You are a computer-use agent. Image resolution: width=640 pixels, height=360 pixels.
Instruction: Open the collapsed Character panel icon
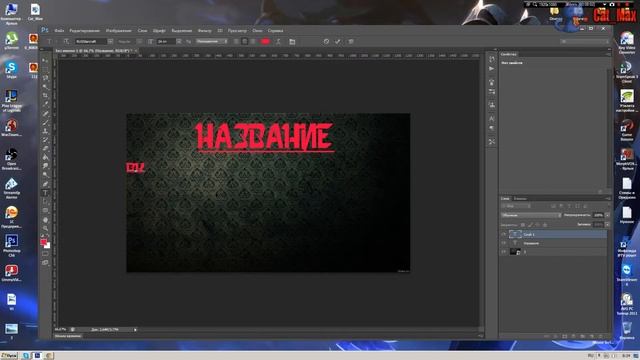pos(492,119)
